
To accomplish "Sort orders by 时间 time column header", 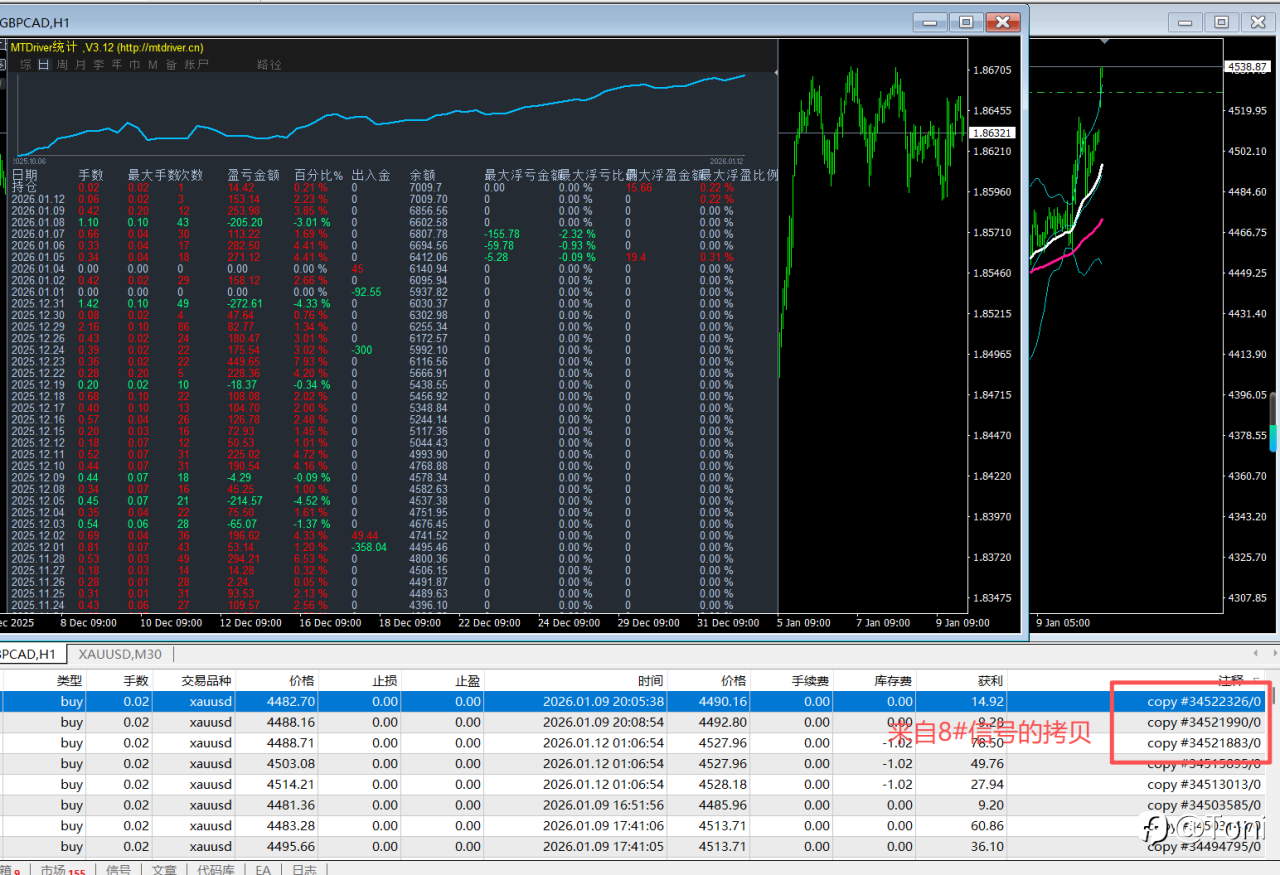I will pyautogui.click(x=650, y=681).
